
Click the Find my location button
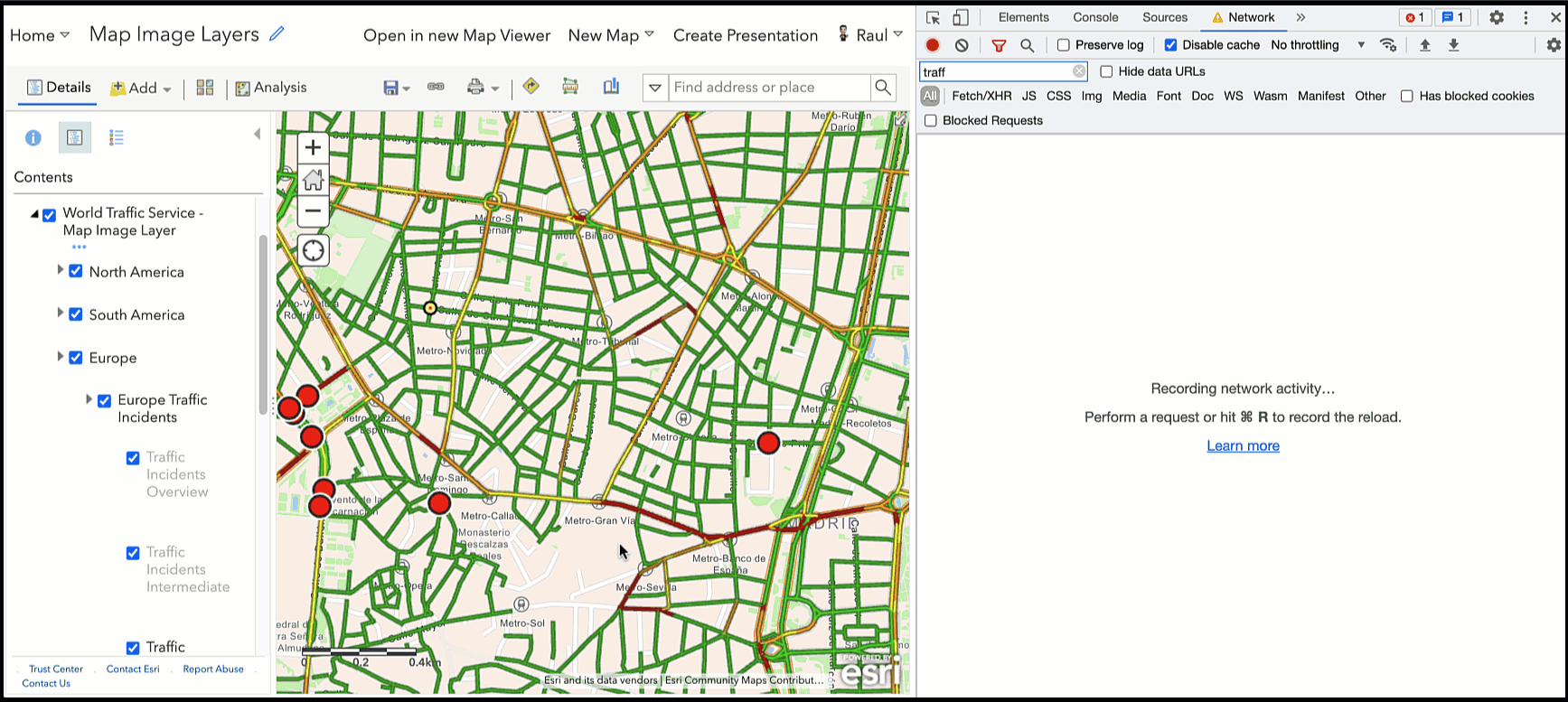pos(313,250)
